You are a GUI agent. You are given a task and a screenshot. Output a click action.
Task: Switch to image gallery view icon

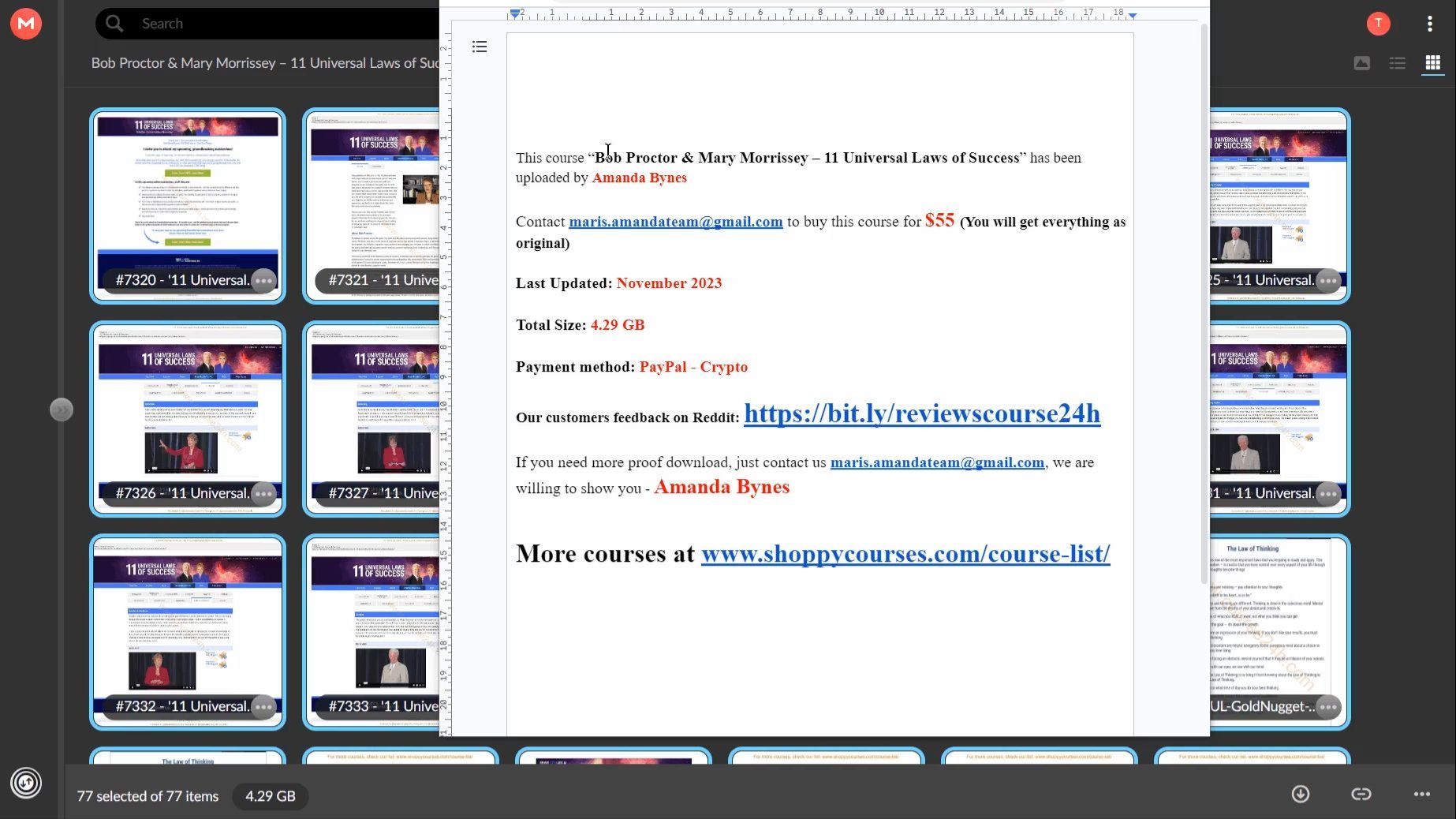coord(1361,63)
